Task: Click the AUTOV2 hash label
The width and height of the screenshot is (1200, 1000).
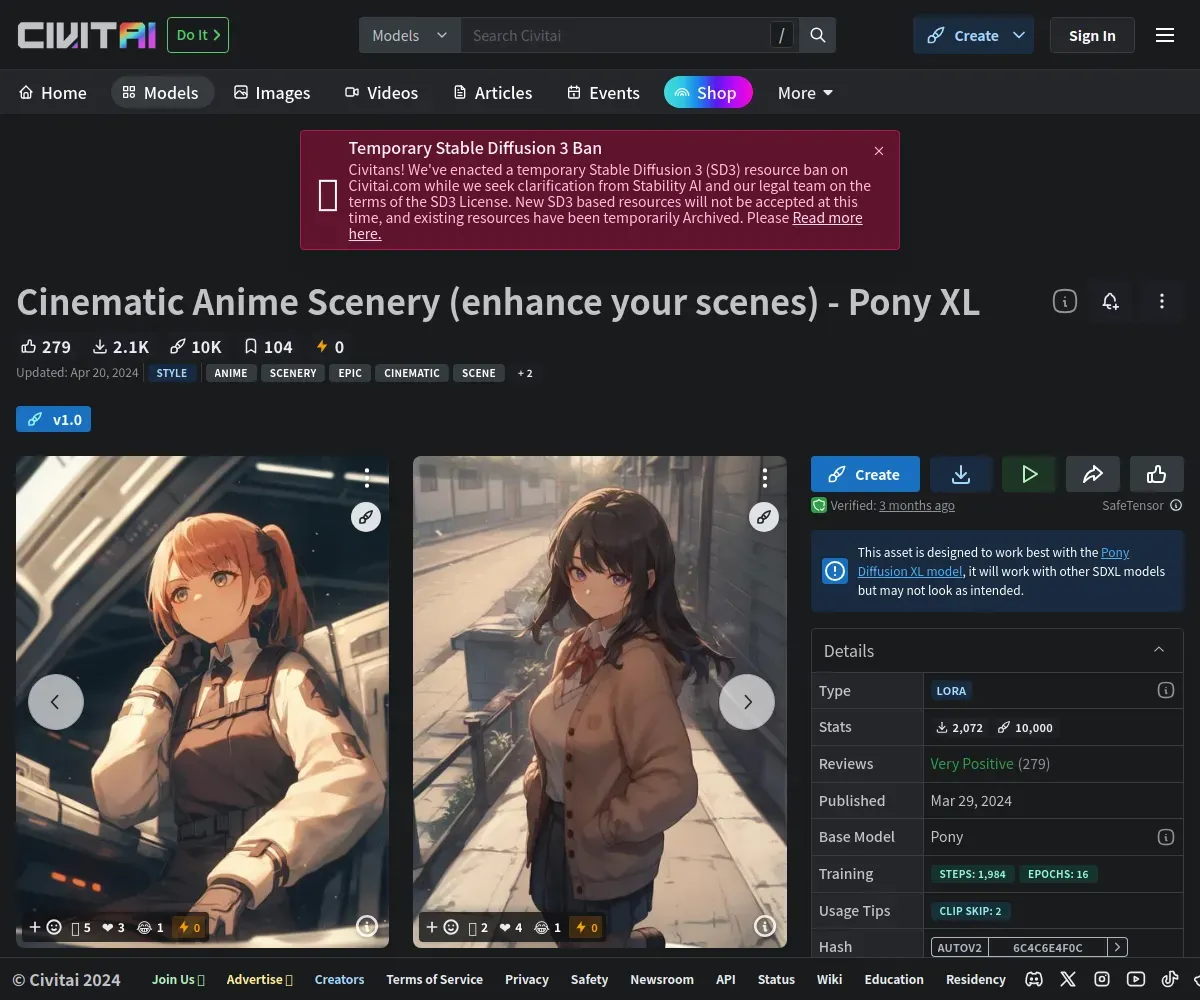Action: tap(959, 947)
